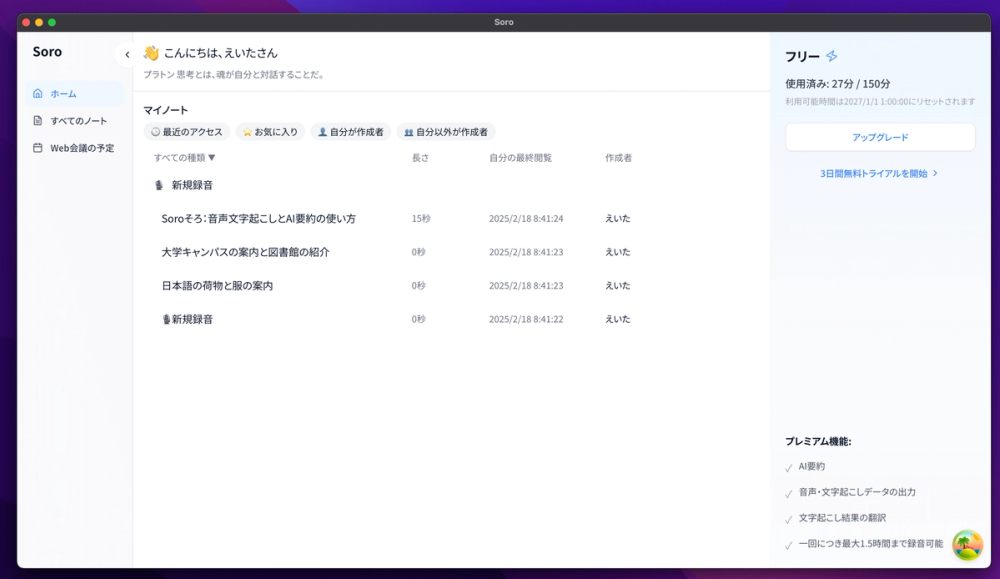
Task: Click the star icon in お気に入り chip
Action: click(x=247, y=132)
